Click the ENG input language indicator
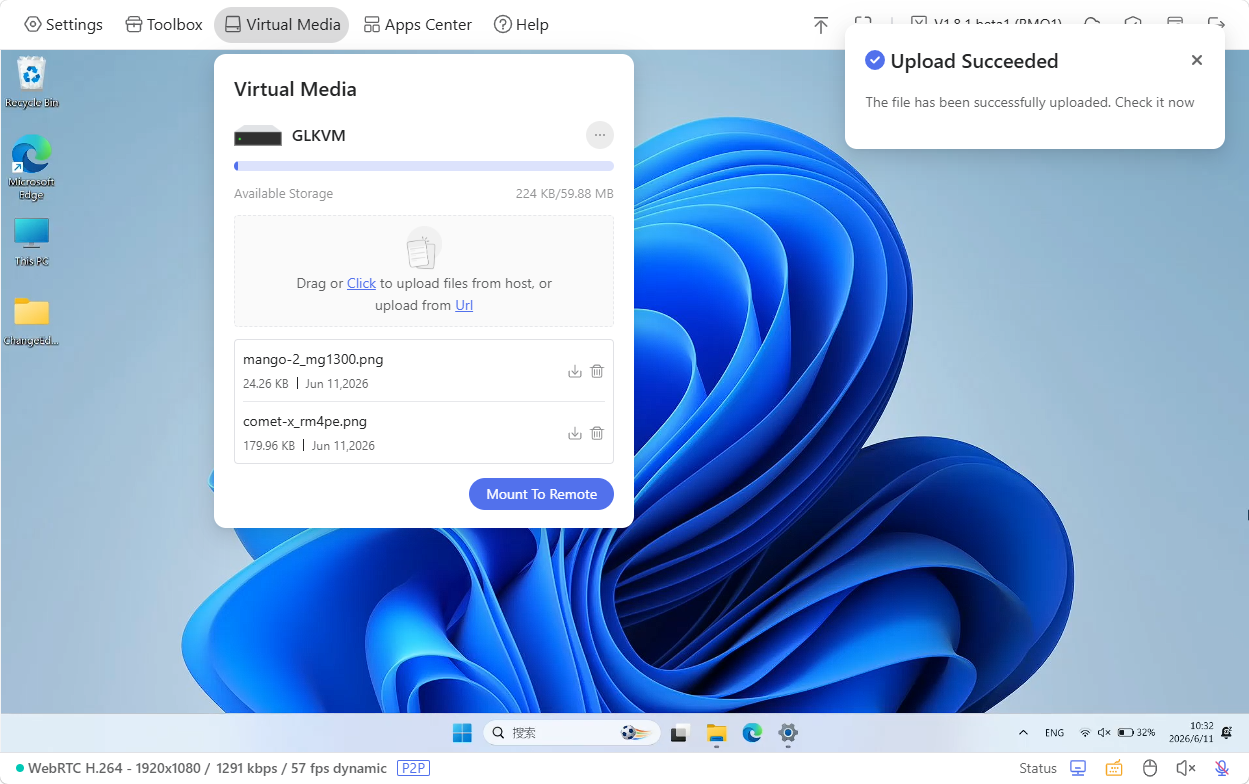The image size is (1249, 784). click(1054, 733)
